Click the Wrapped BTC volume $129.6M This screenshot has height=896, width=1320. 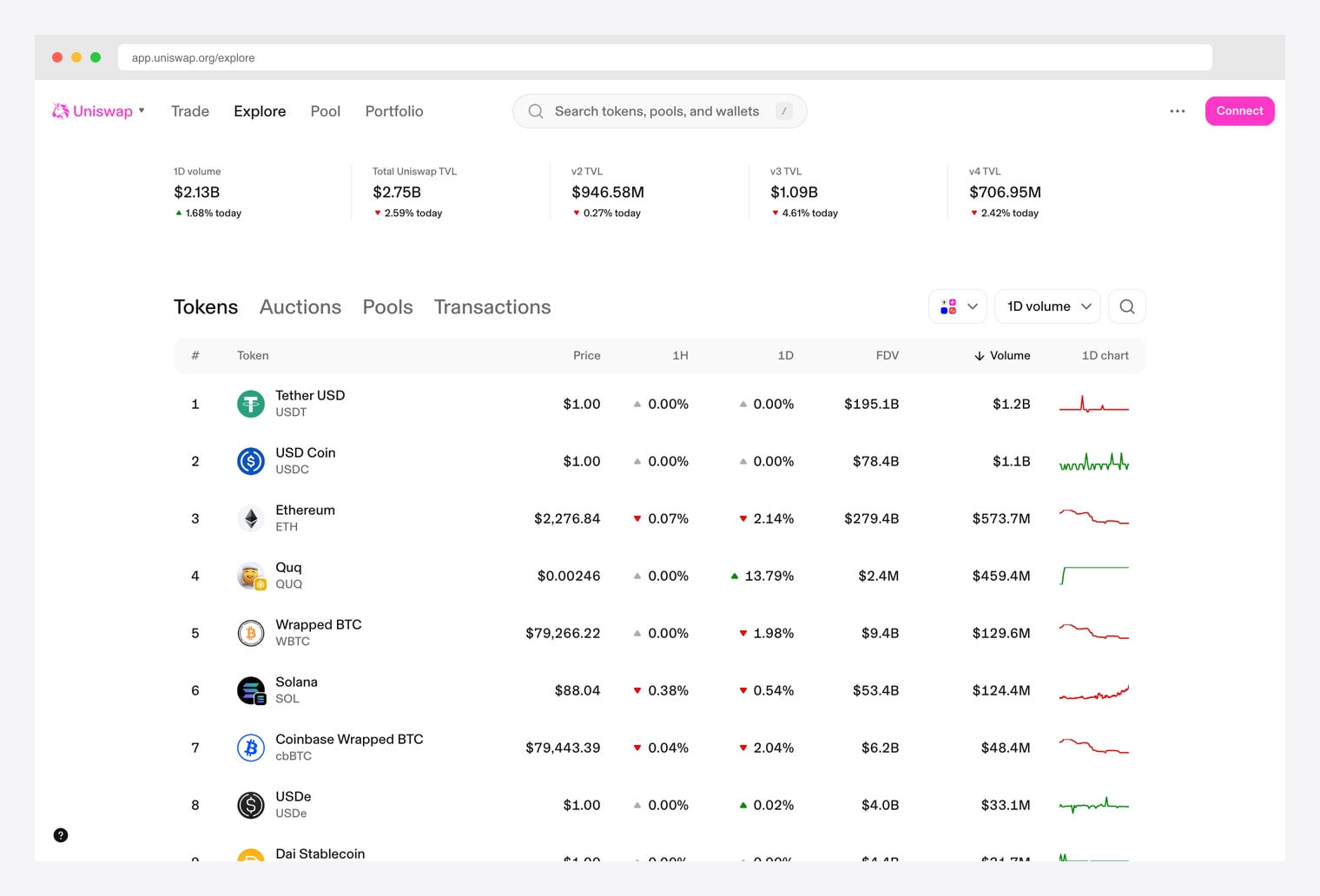1001,633
